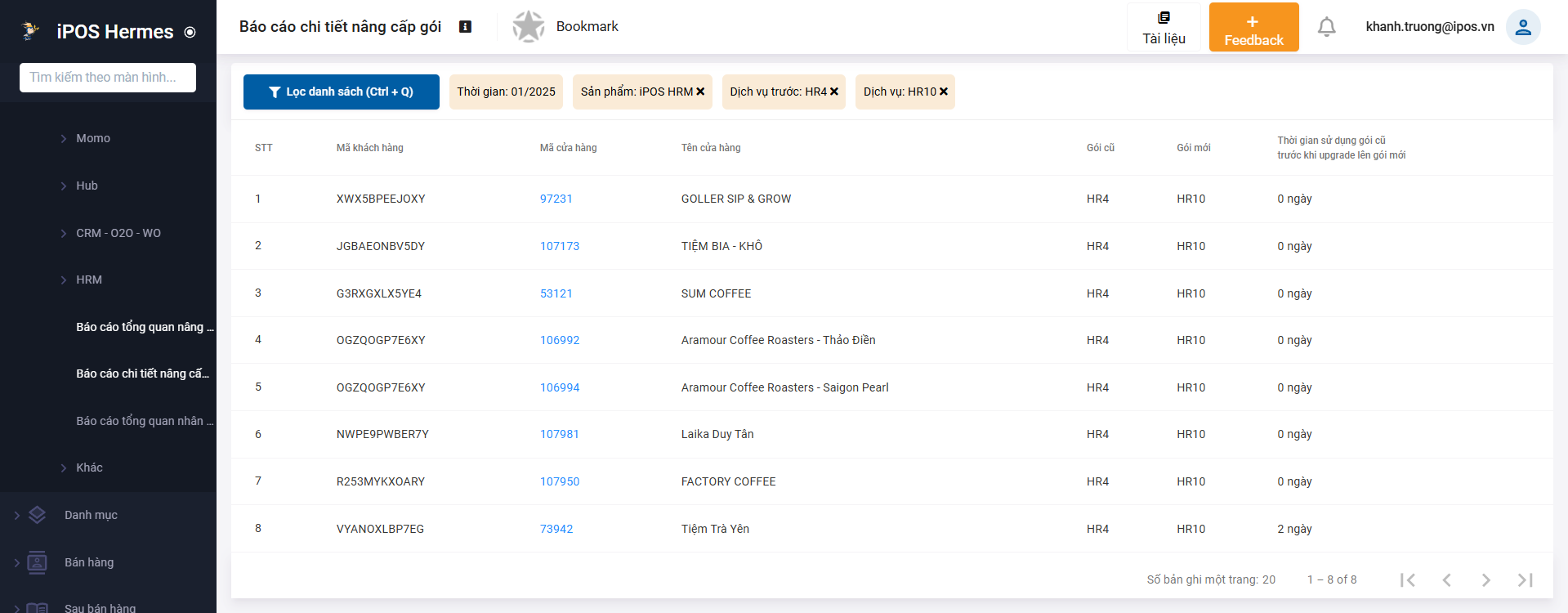Click the Bookmark star icon
The image size is (1568, 613).
(x=529, y=27)
